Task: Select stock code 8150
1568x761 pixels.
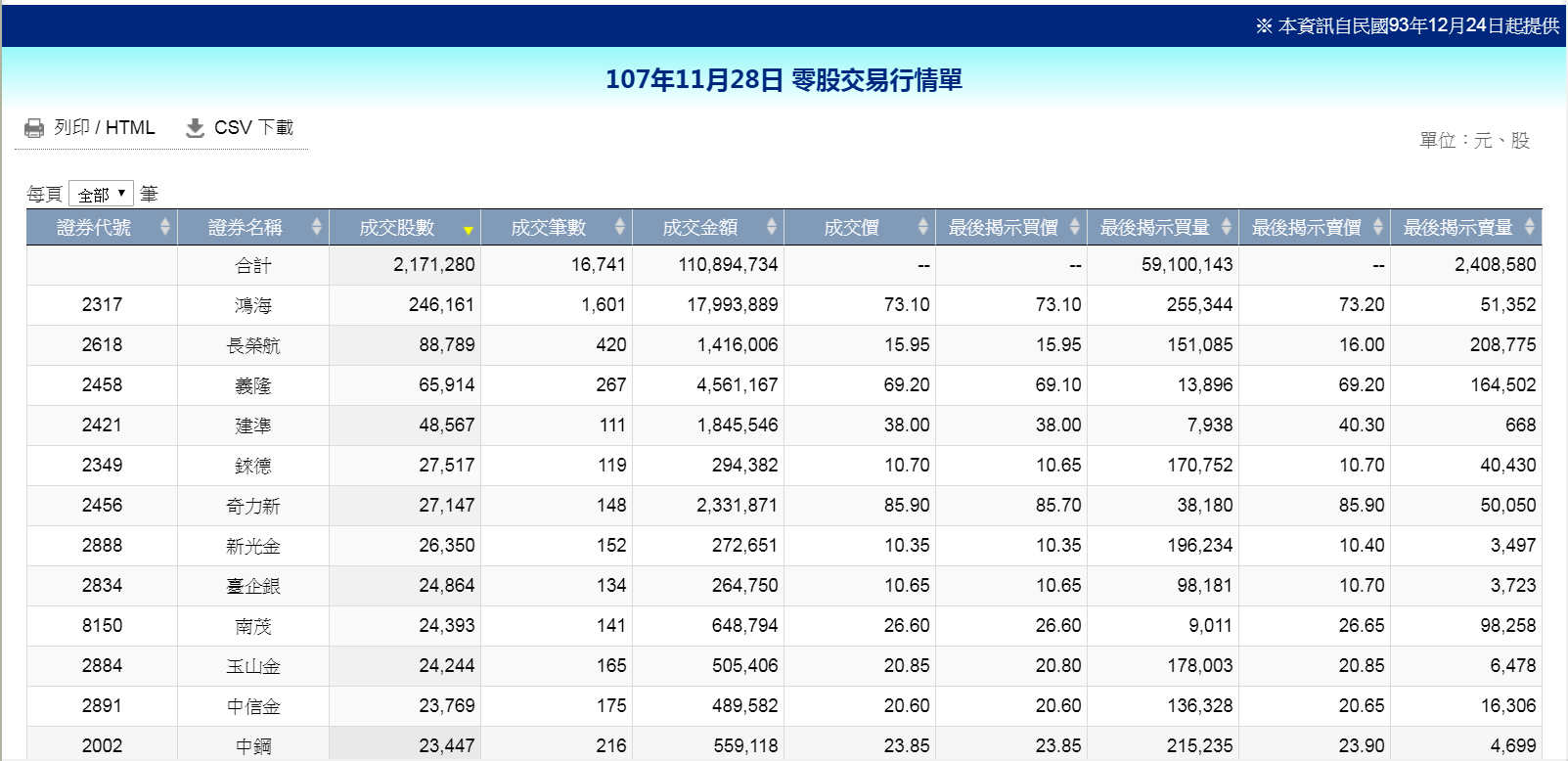Action: click(102, 626)
